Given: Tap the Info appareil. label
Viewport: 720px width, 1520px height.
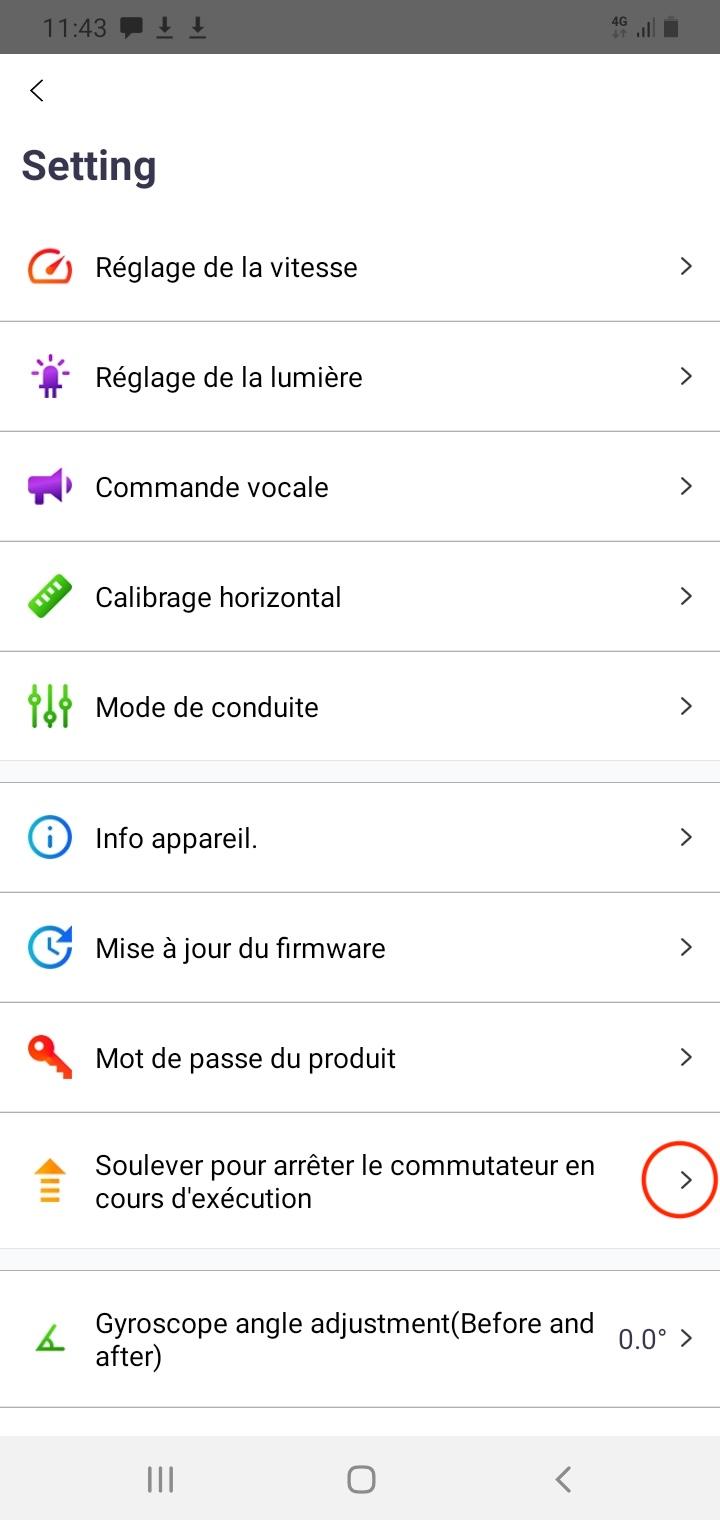Looking at the screenshot, I should click(x=176, y=838).
